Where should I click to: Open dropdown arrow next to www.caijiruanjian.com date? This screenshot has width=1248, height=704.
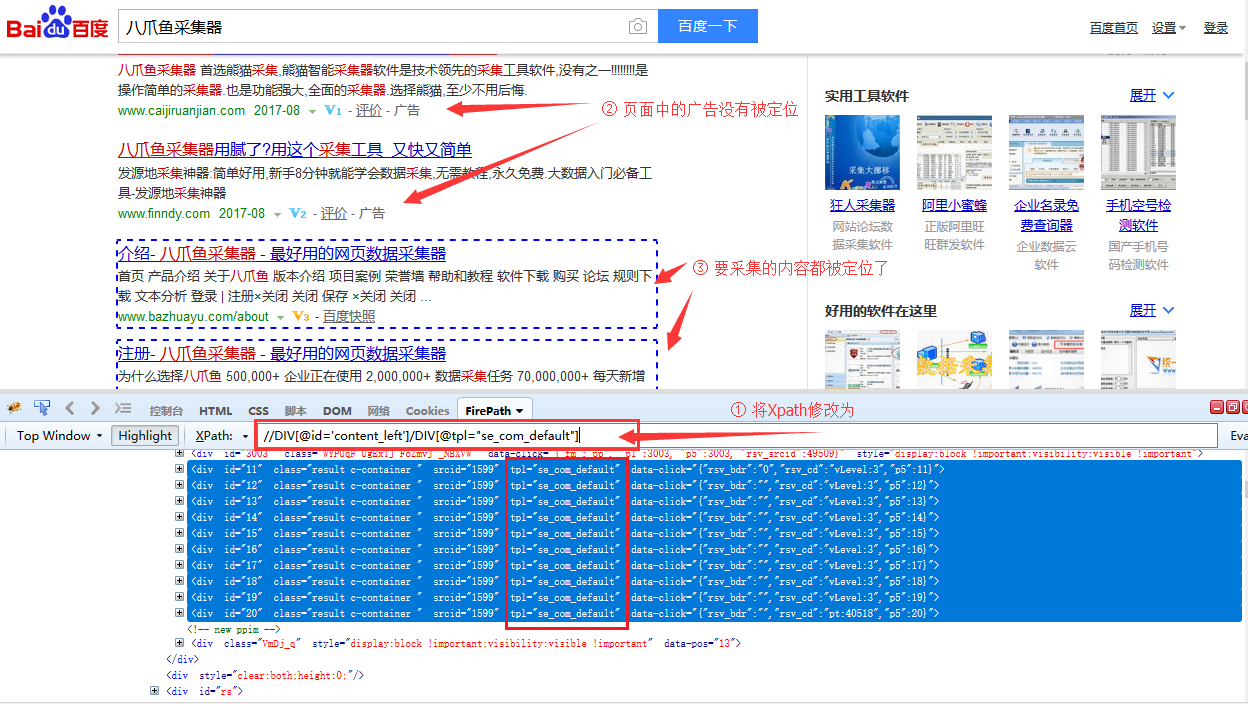coord(312,111)
